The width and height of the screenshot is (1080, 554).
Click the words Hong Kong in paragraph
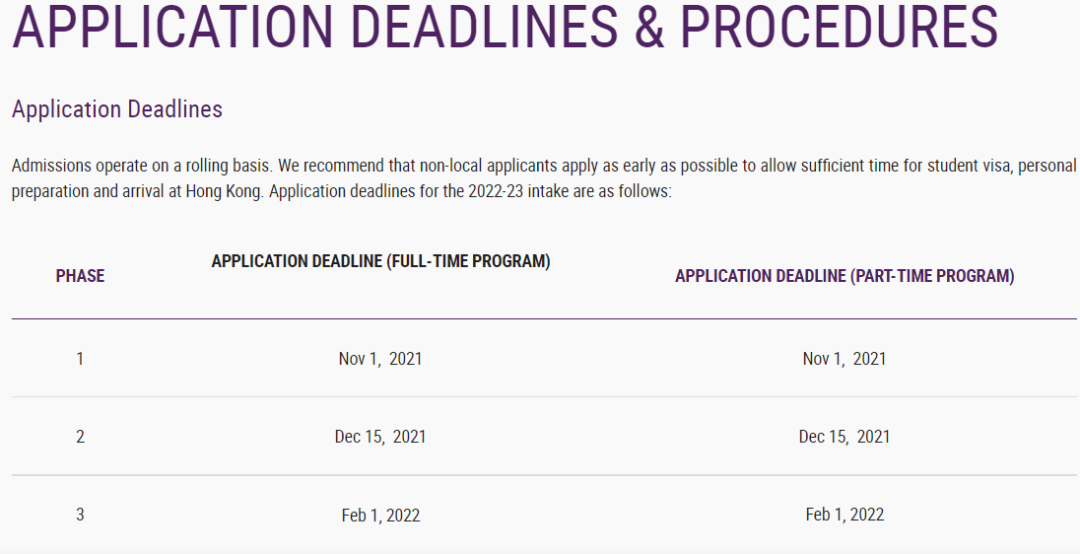coord(224,191)
